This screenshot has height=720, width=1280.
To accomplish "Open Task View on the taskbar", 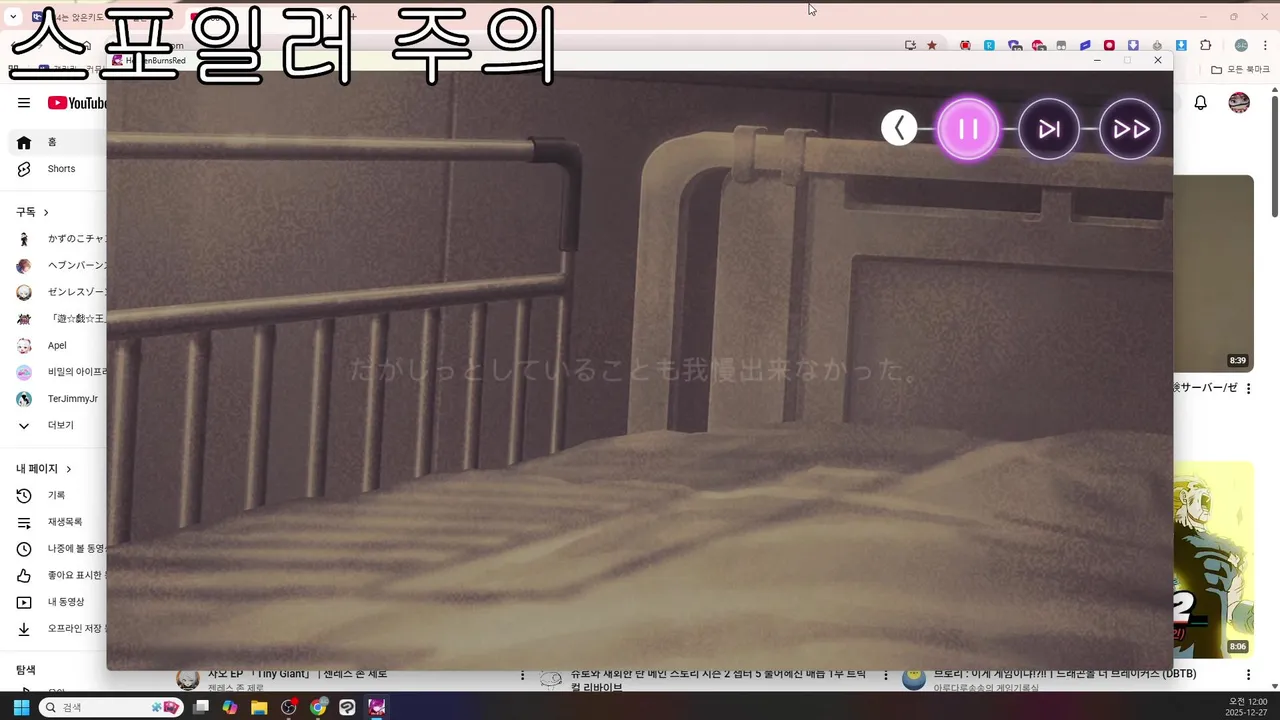I will click(201, 707).
